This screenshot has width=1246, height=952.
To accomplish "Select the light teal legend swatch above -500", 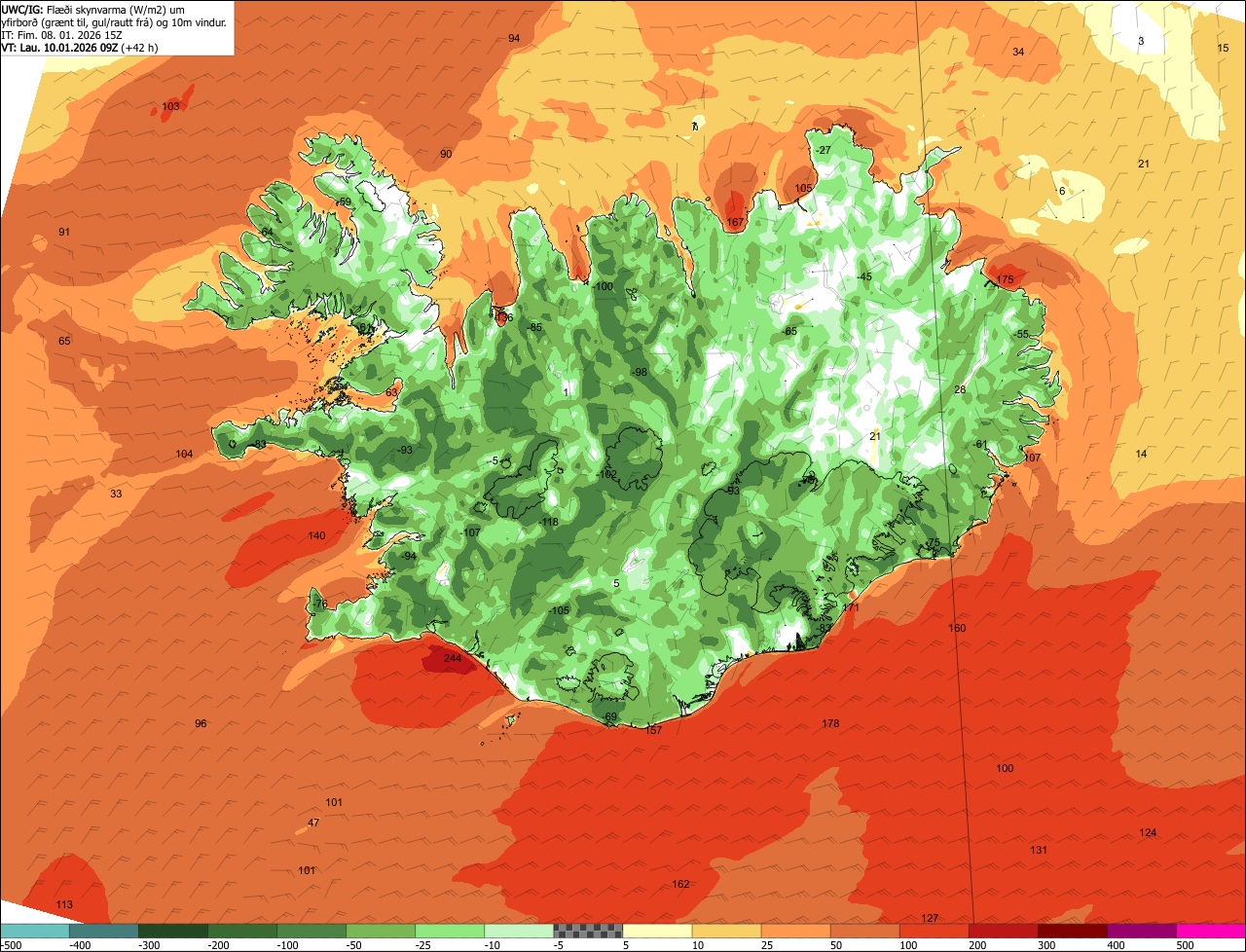I will (34, 931).
